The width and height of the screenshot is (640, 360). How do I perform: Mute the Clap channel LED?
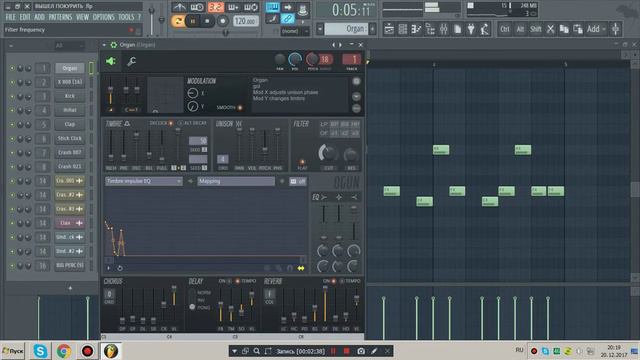coord(12,124)
